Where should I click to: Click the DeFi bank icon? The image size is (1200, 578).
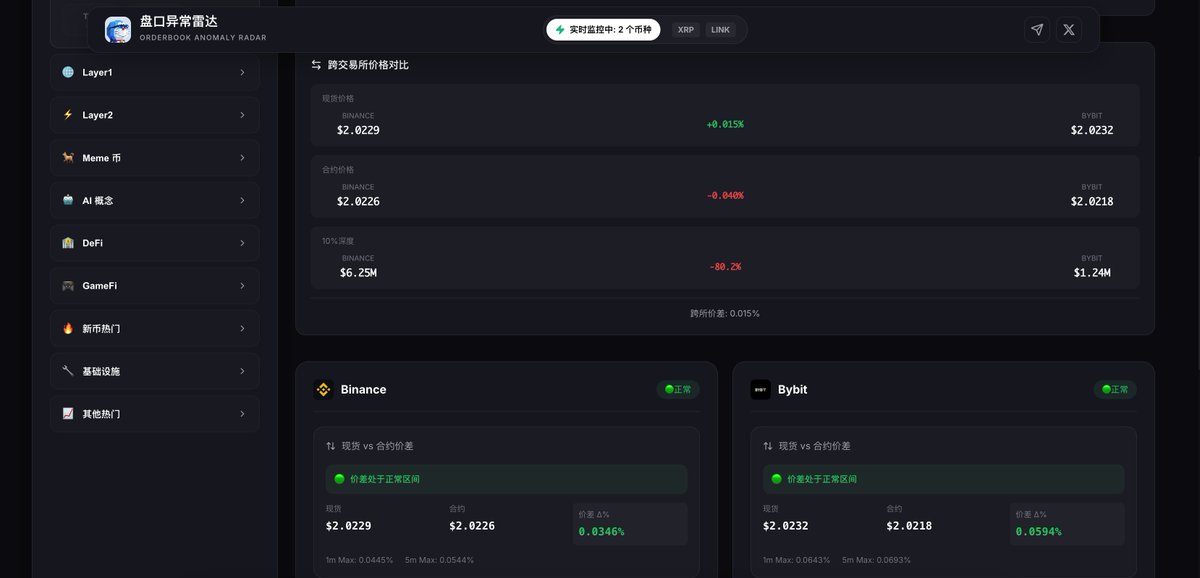pos(68,243)
